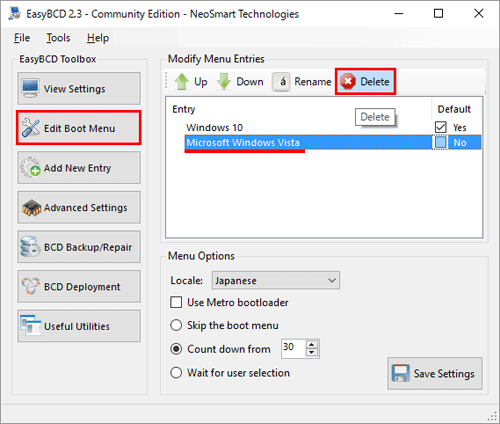The height and width of the screenshot is (424, 500).
Task: Increase countdown with the up spinner arrow
Action: point(312,345)
